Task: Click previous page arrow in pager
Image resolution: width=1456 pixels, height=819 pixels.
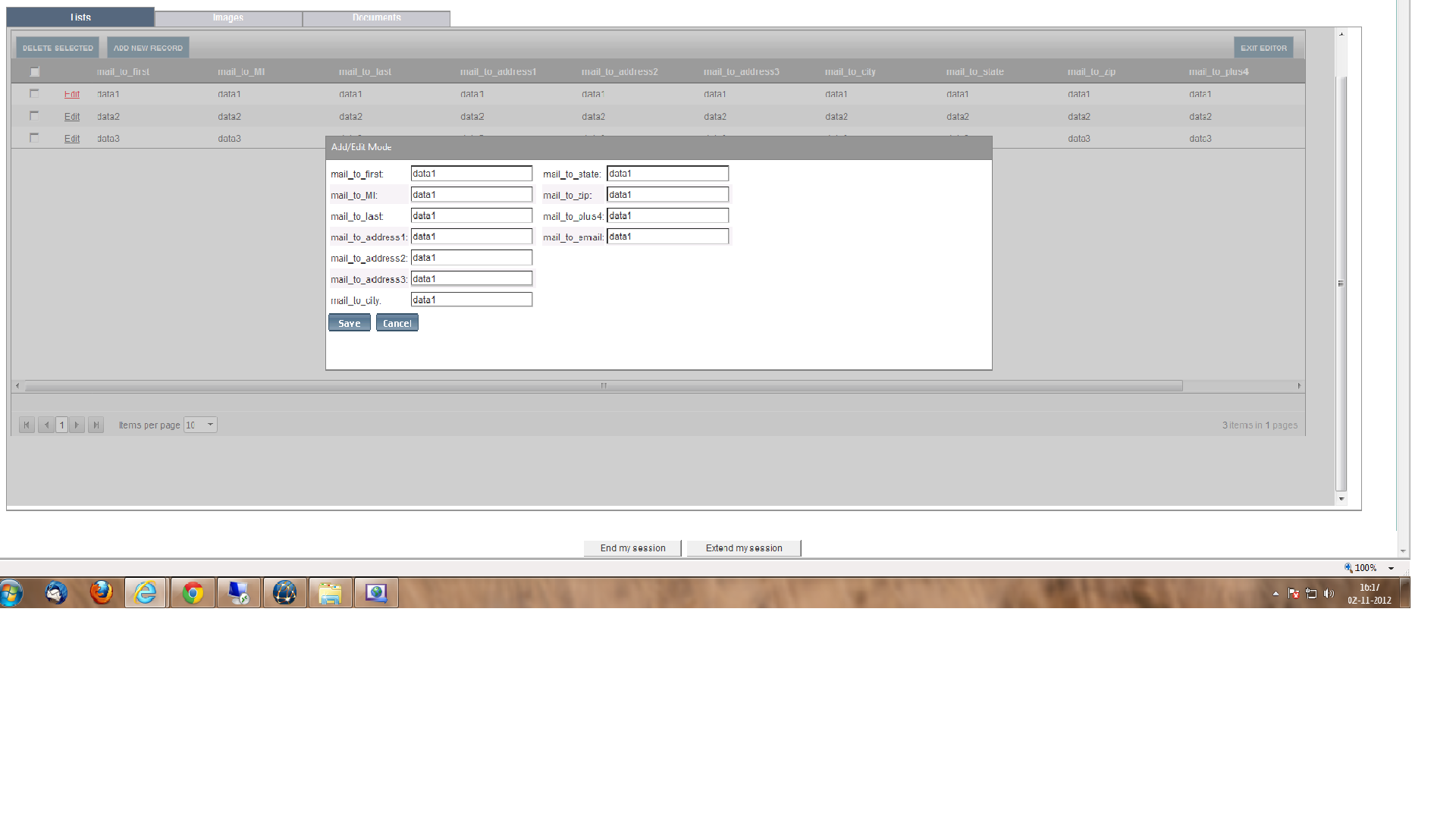Action: click(x=46, y=425)
